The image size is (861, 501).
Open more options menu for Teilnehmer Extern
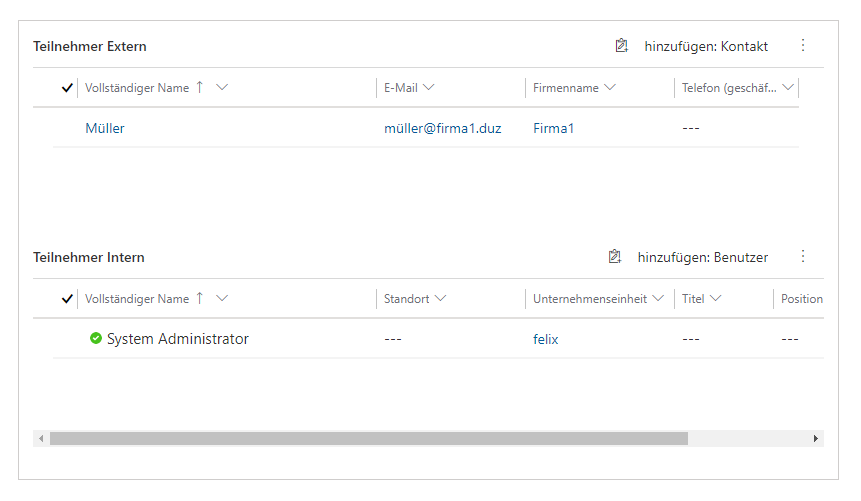802,46
